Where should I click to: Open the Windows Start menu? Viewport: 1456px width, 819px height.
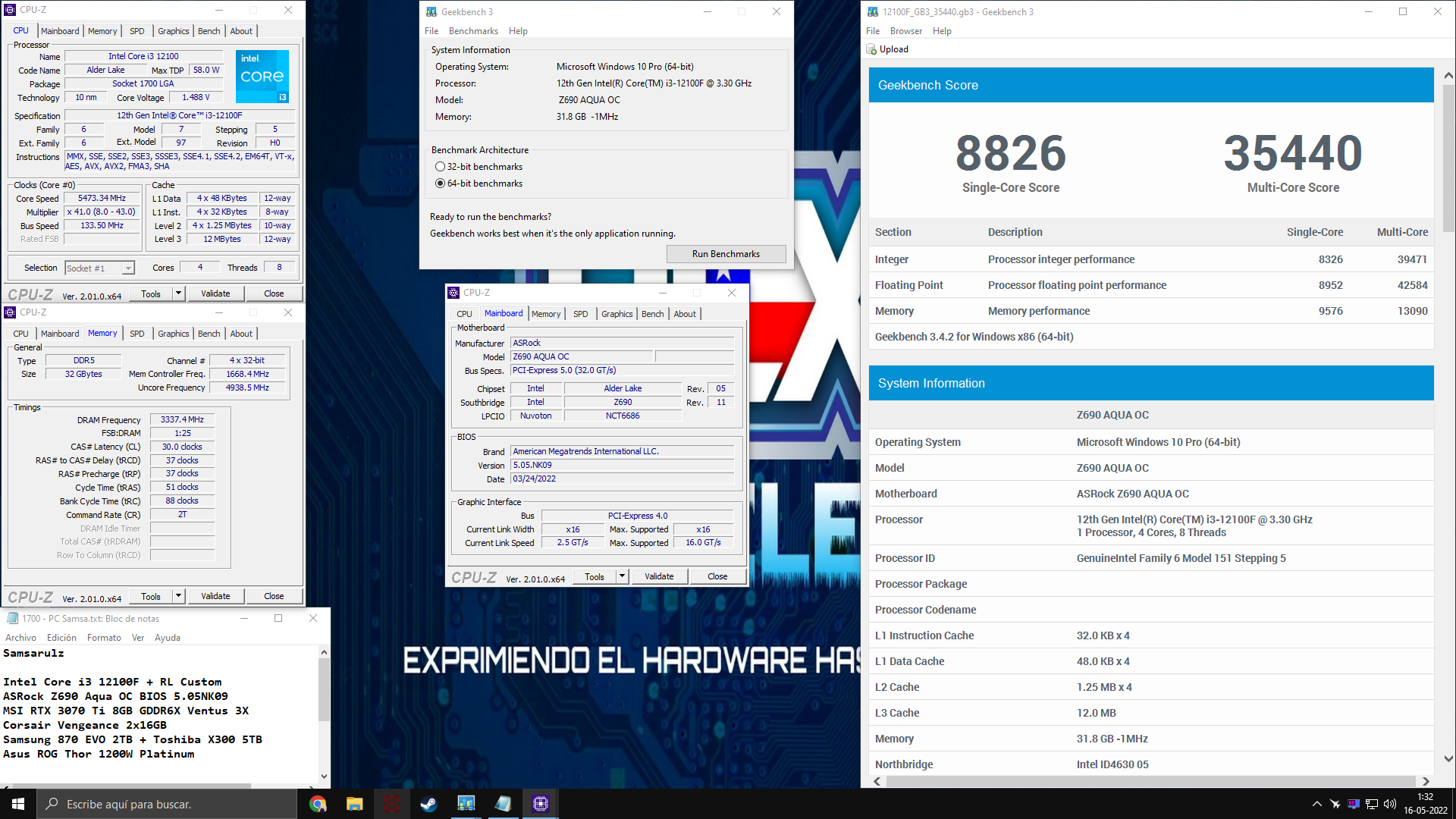[18, 804]
